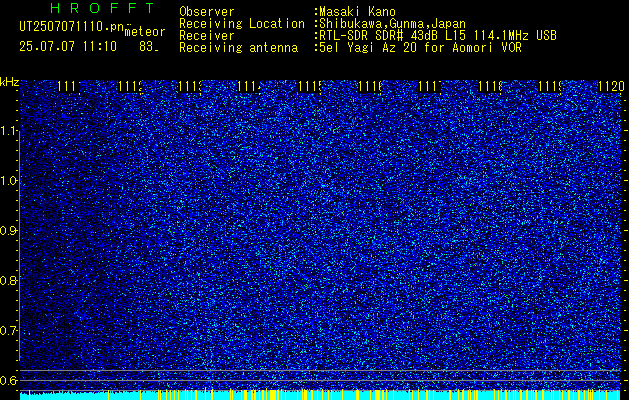
Task: Click the 1111 time marker
Action: (x=69, y=86)
